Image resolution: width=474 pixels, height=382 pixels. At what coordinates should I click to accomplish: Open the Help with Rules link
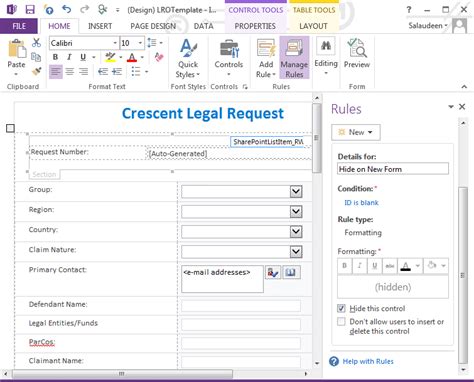(368, 361)
